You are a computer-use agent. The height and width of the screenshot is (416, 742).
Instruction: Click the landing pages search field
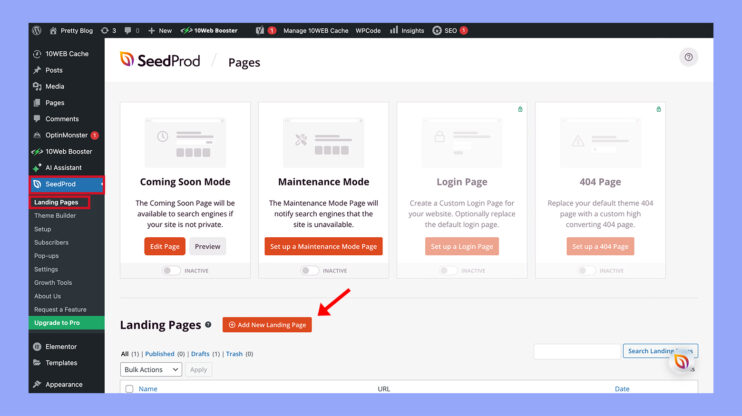click(577, 351)
